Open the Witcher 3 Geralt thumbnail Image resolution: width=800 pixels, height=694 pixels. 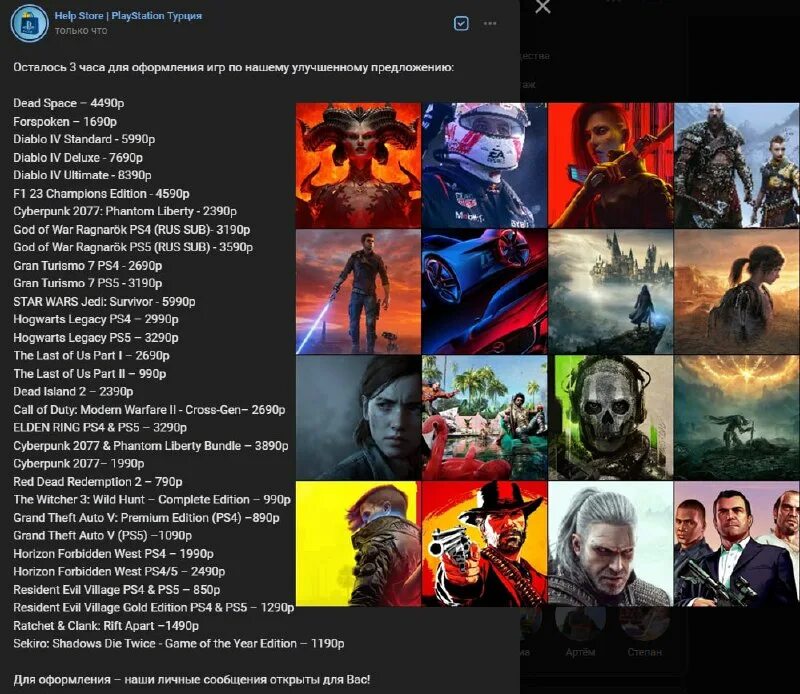click(611, 544)
